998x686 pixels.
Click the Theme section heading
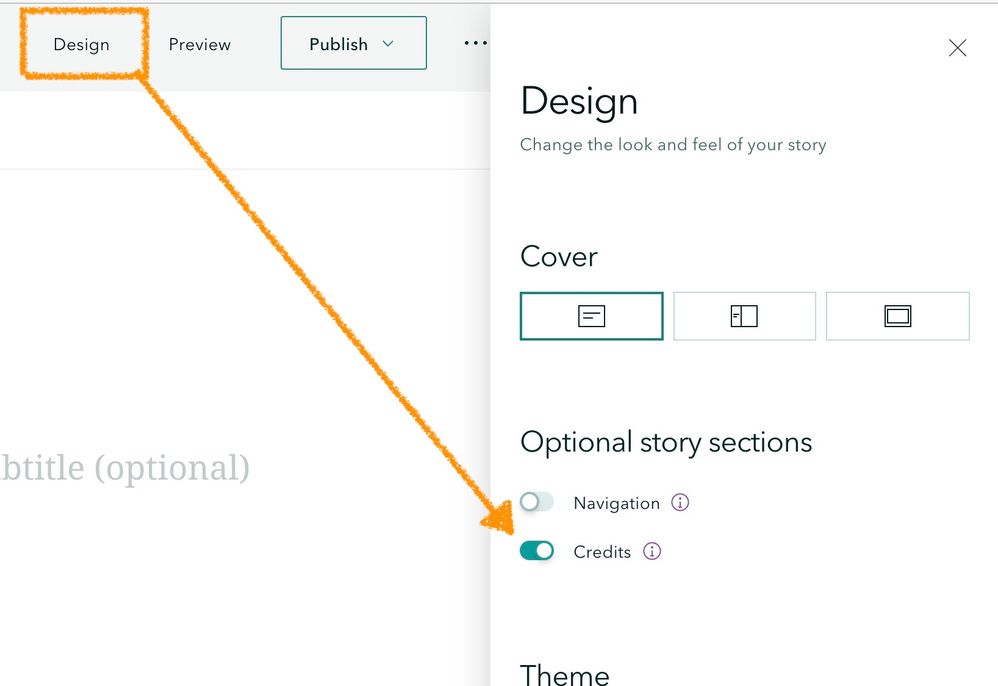(x=565, y=674)
